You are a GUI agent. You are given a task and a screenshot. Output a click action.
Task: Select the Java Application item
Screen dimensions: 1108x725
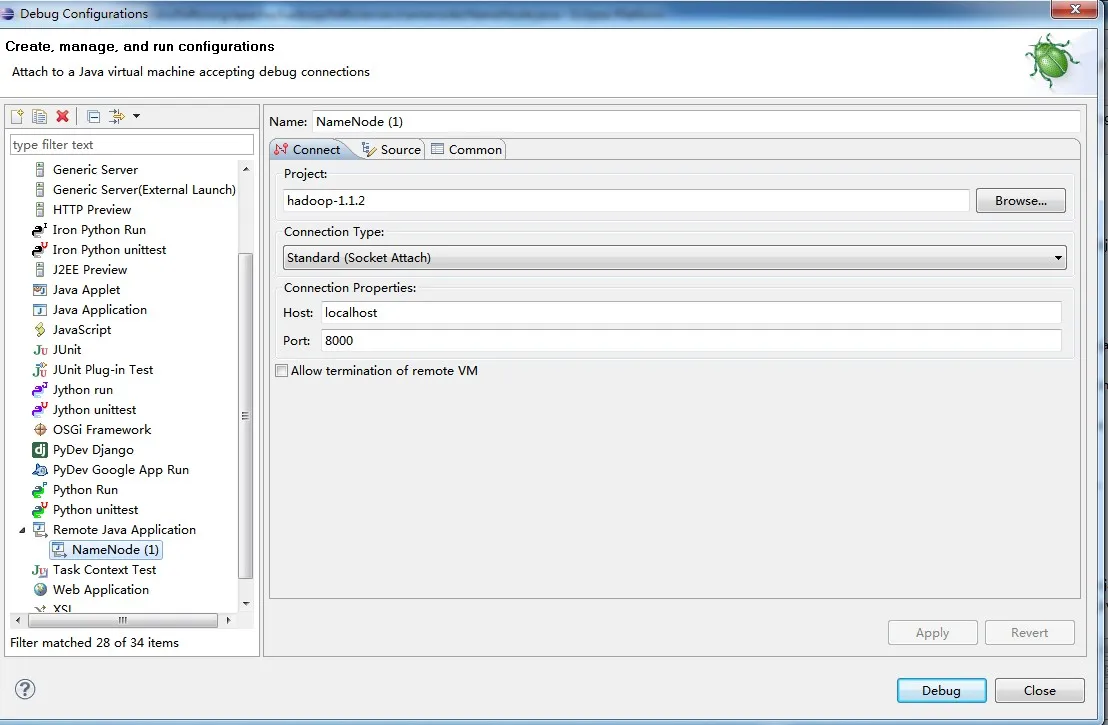[100, 310]
